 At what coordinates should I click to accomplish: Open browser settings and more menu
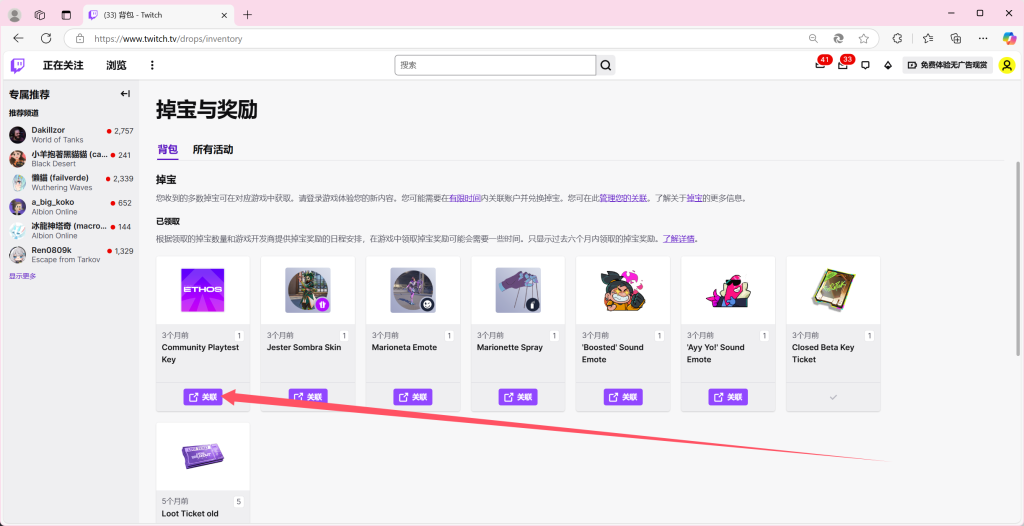pyautogui.click(x=983, y=39)
